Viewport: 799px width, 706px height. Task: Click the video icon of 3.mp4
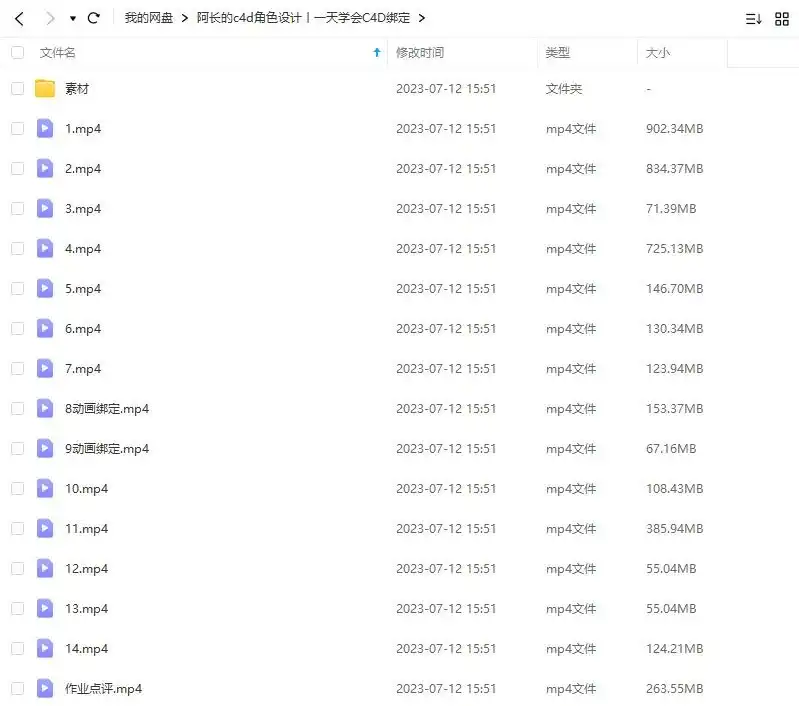[x=45, y=208]
